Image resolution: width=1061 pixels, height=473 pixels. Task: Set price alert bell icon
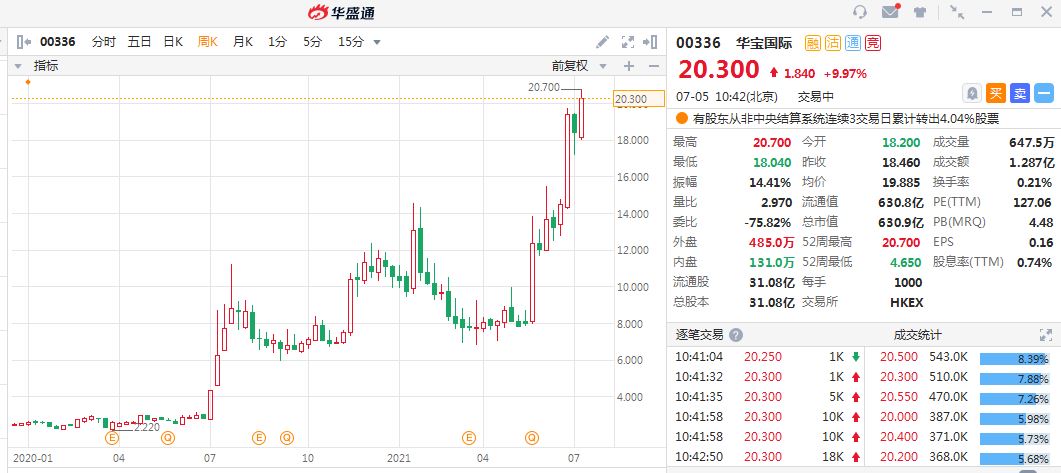(x=972, y=93)
